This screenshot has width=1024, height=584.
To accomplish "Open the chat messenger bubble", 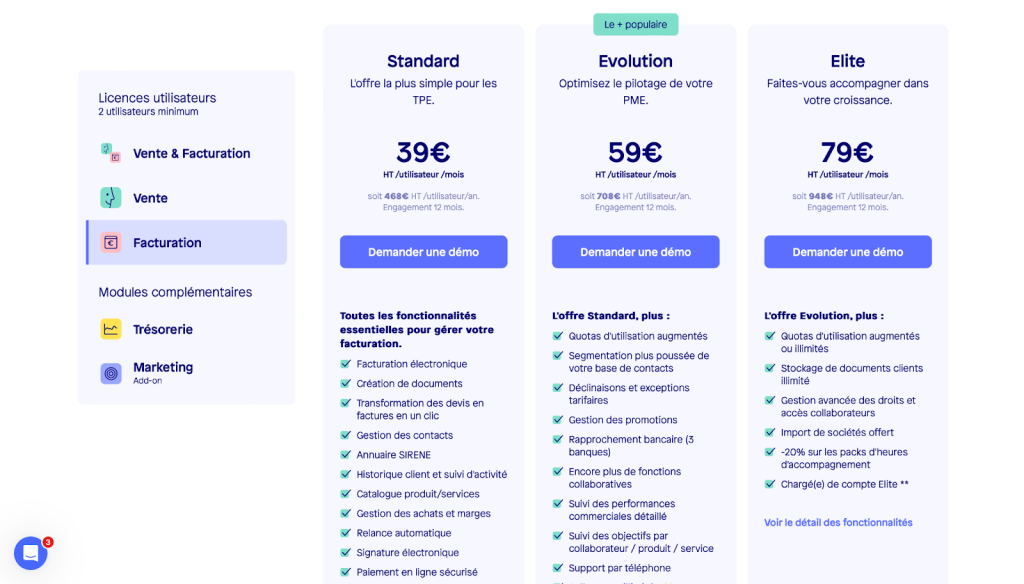I will [31, 553].
